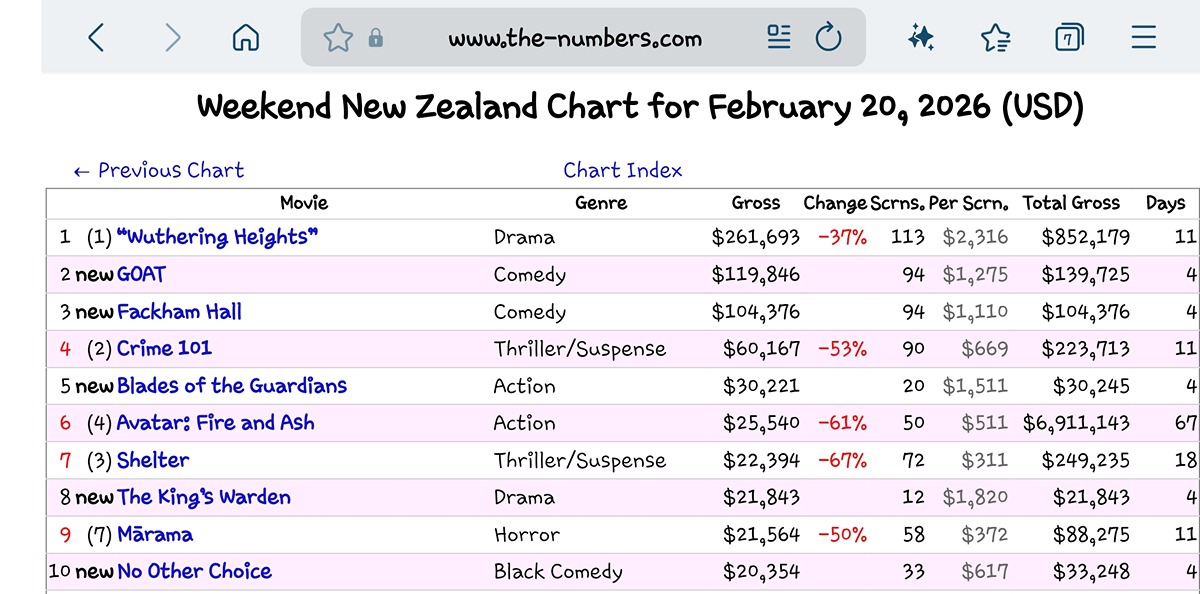The image size is (1200, 594).
Task: Show open tabs counter button
Action: coord(1069,38)
